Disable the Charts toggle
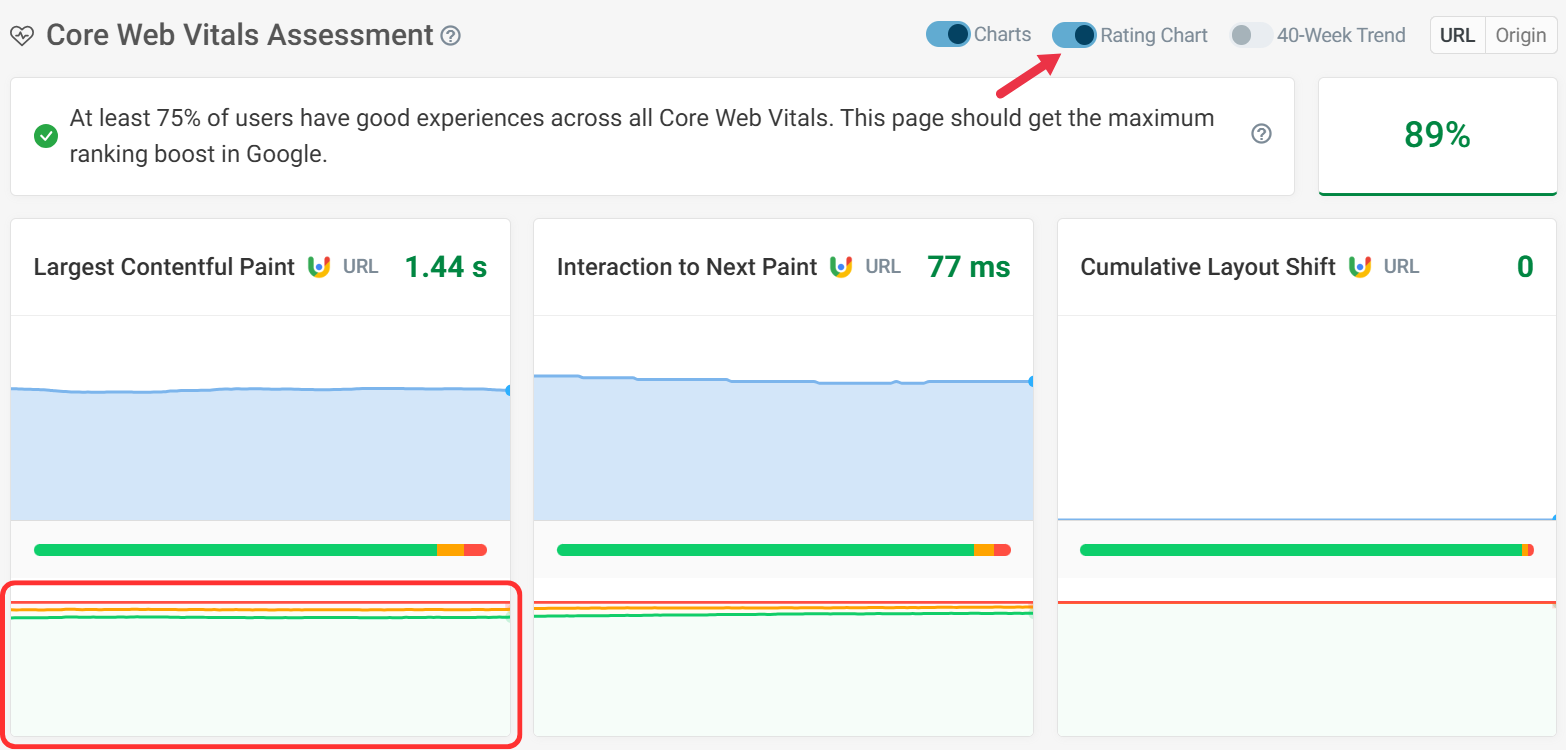Image resolution: width=1566 pixels, height=750 pixels. [x=948, y=35]
